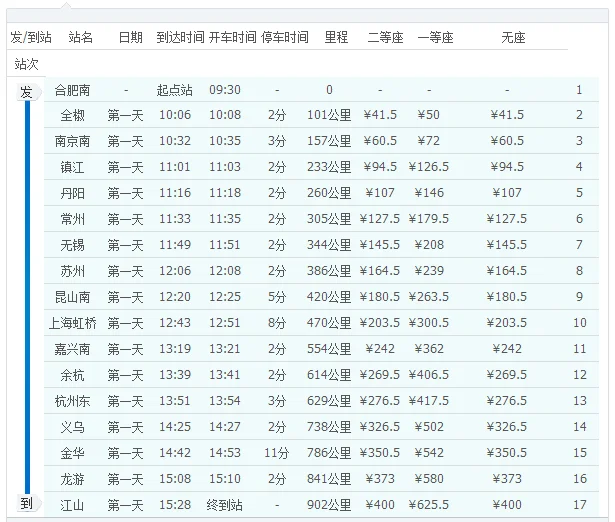Click the 15:28 arrival time

pyautogui.click(x=175, y=505)
